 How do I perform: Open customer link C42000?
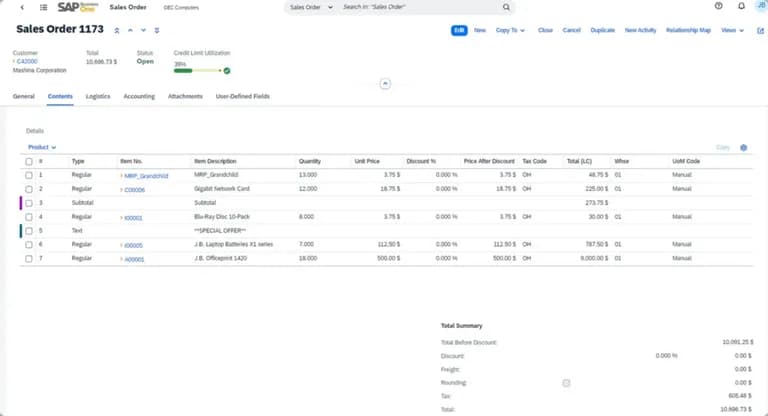coord(27,61)
